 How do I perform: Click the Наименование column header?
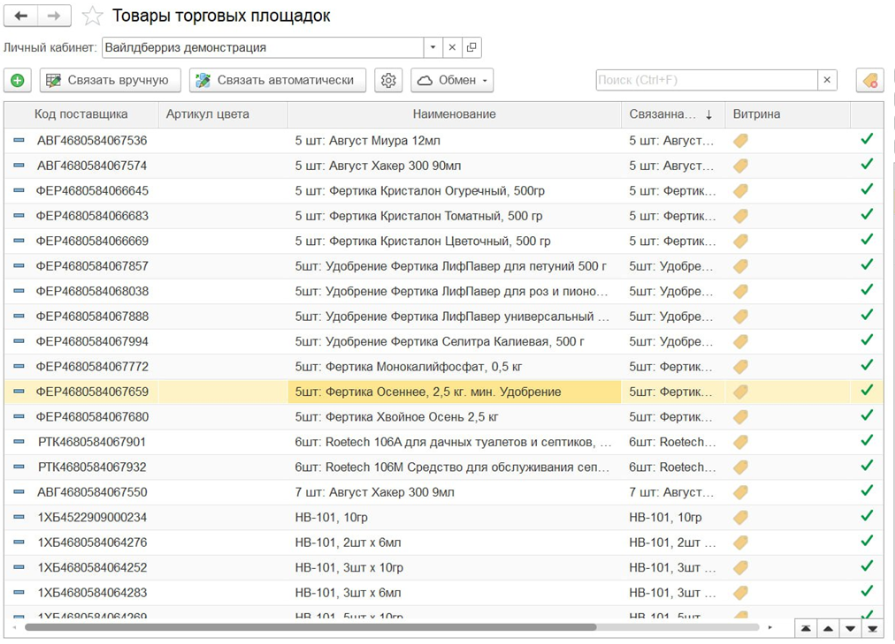click(453, 114)
